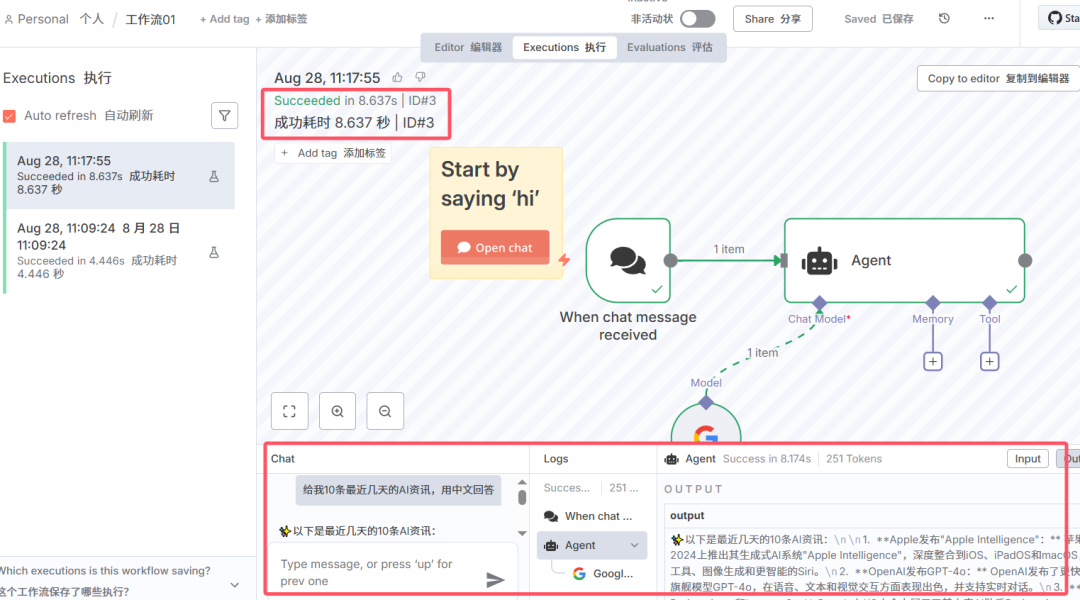
Task: Click the Input button in Agent panel
Action: 1027,459
